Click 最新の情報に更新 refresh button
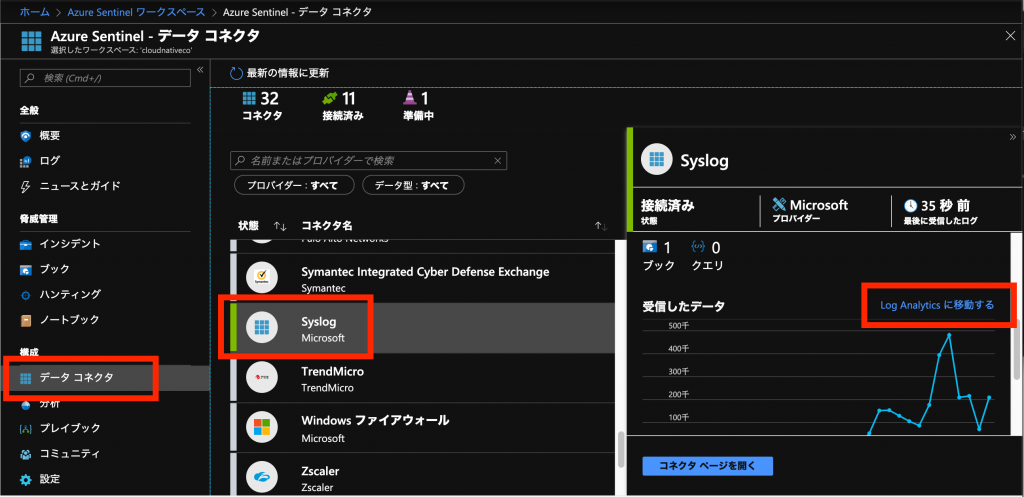This screenshot has height=497, width=1024. (280, 73)
